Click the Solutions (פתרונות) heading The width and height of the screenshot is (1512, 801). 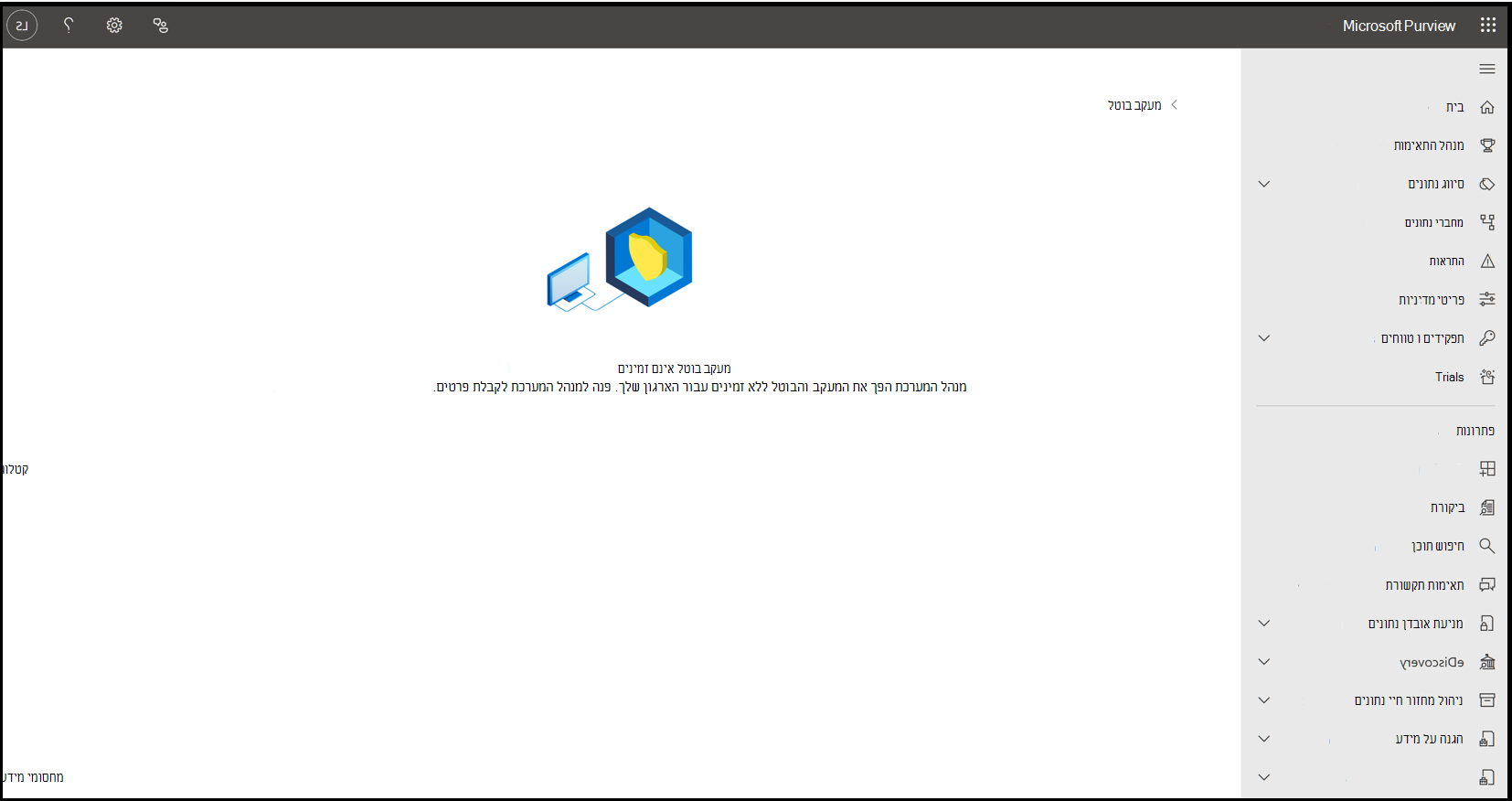coord(1475,431)
